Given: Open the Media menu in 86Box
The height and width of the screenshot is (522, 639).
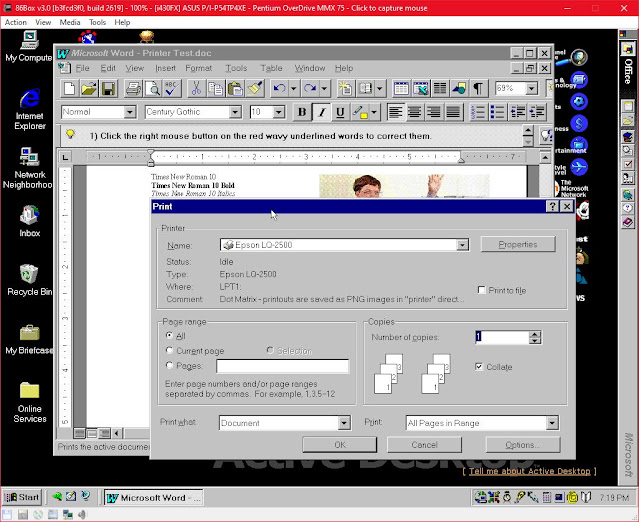Looking at the screenshot, I should 70,22.
